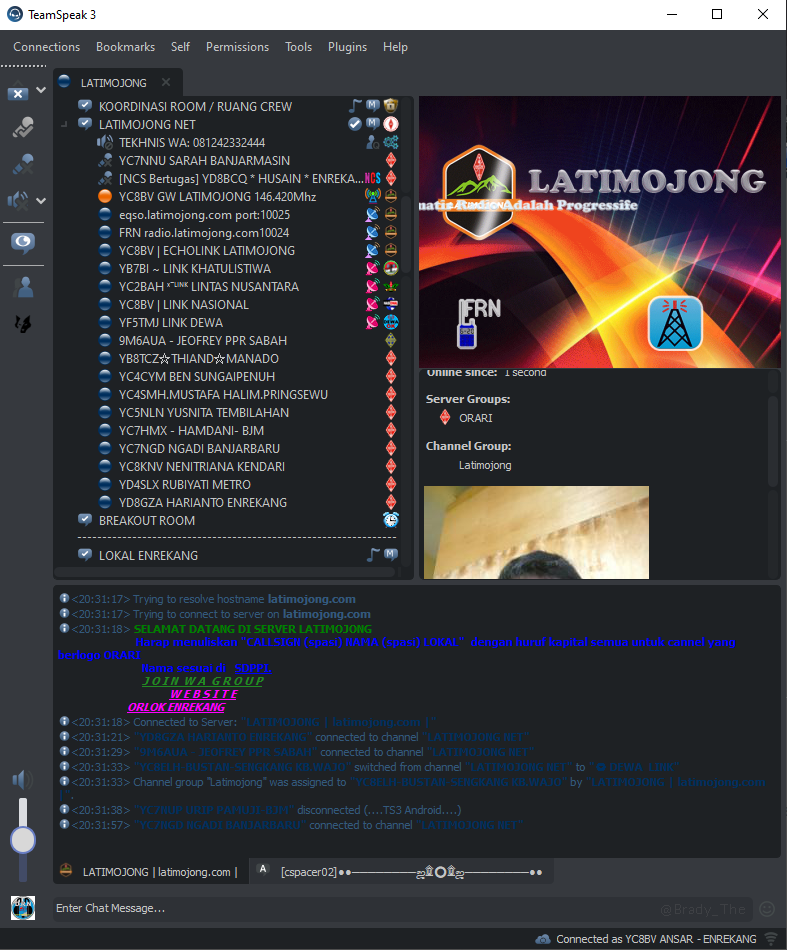The image size is (787, 950).
Task: Open the emoji picker in chat
Action: point(767,909)
